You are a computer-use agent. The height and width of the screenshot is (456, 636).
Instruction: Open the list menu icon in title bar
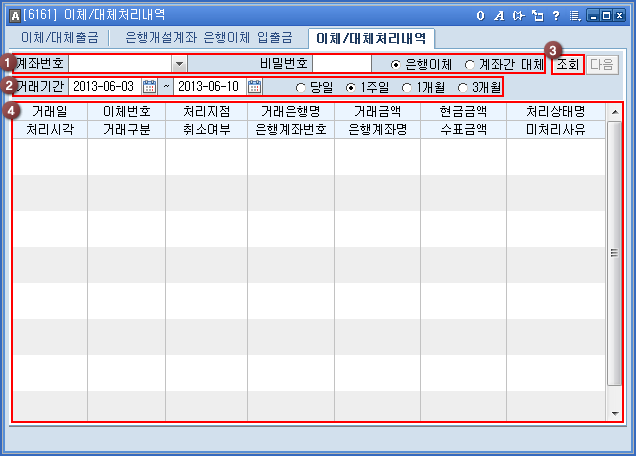(x=573, y=15)
